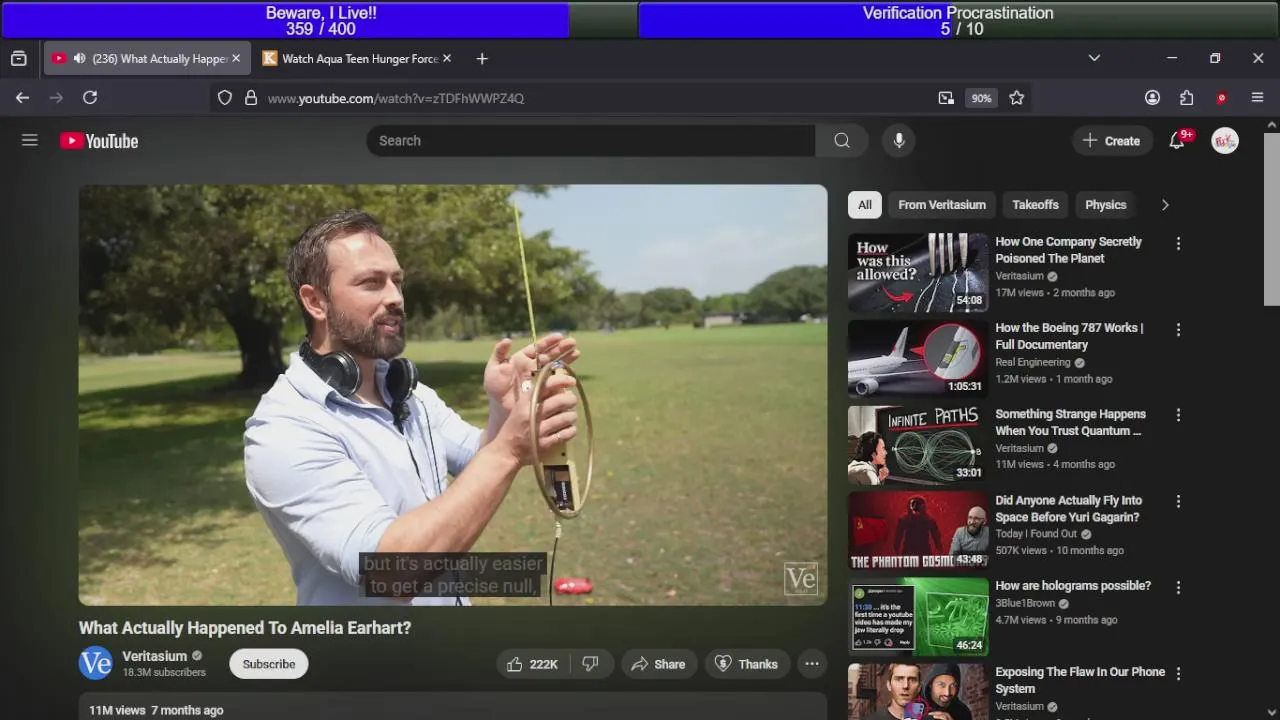Subscribe to Veritasium channel

click(x=269, y=664)
